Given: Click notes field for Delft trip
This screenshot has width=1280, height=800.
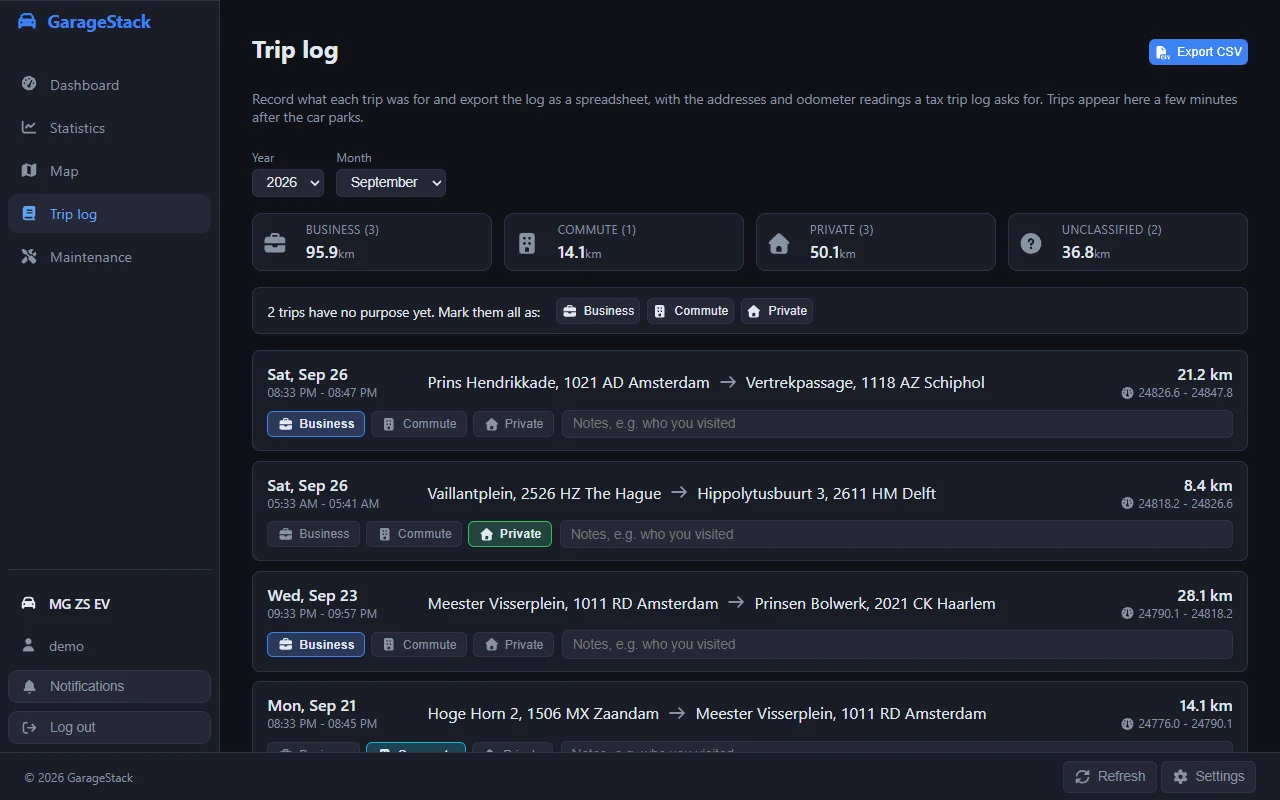Looking at the screenshot, I should pos(896,534).
